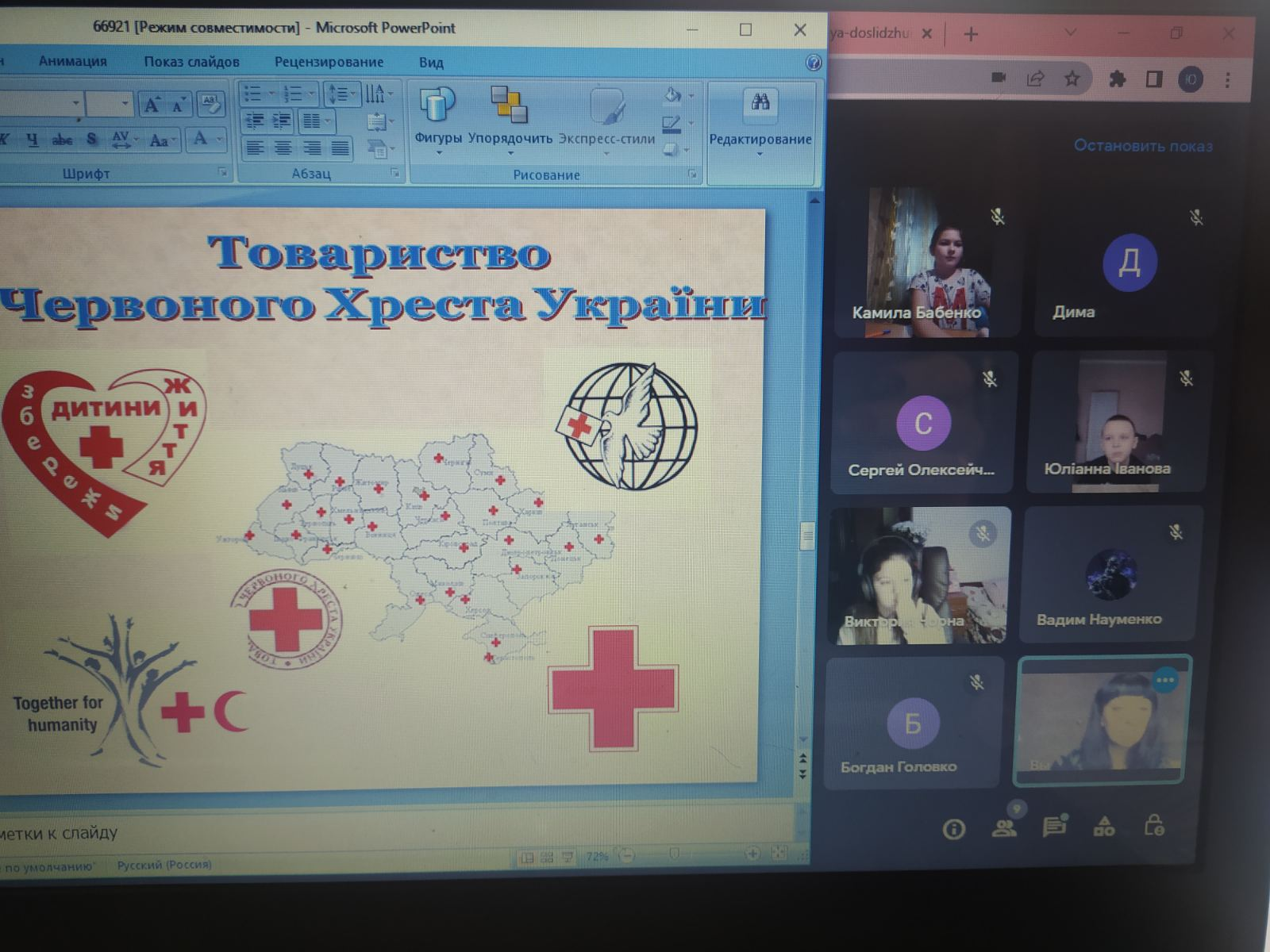
Task: Switch to slide sorter view
Action: 547,858
